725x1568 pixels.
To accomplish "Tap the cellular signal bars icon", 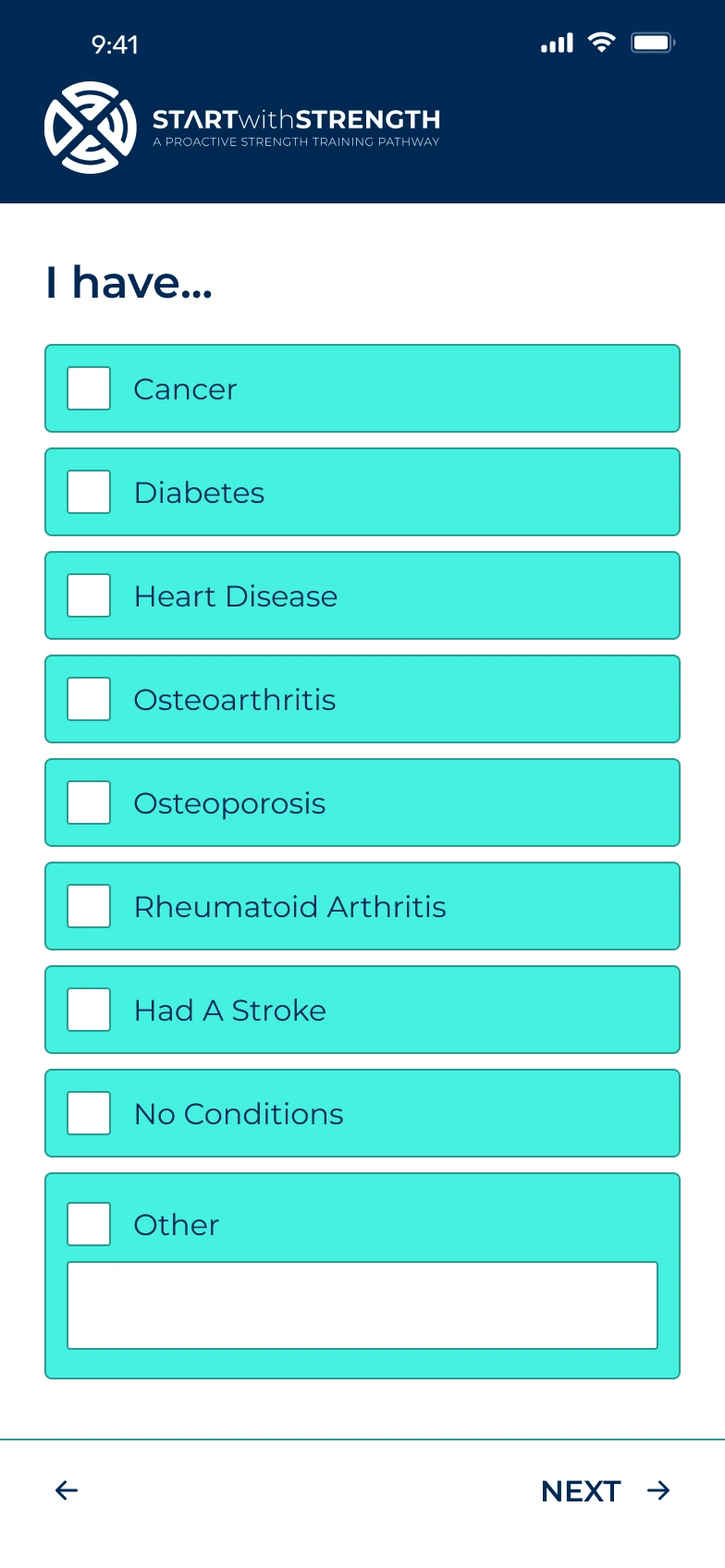I will 557,43.
